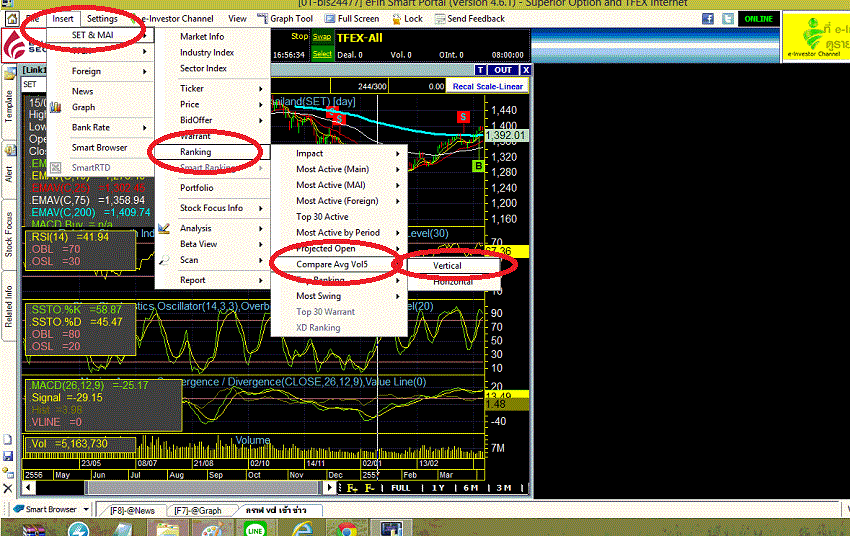Expand the Foreign submenu
850x536 pixels.
click(100, 71)
